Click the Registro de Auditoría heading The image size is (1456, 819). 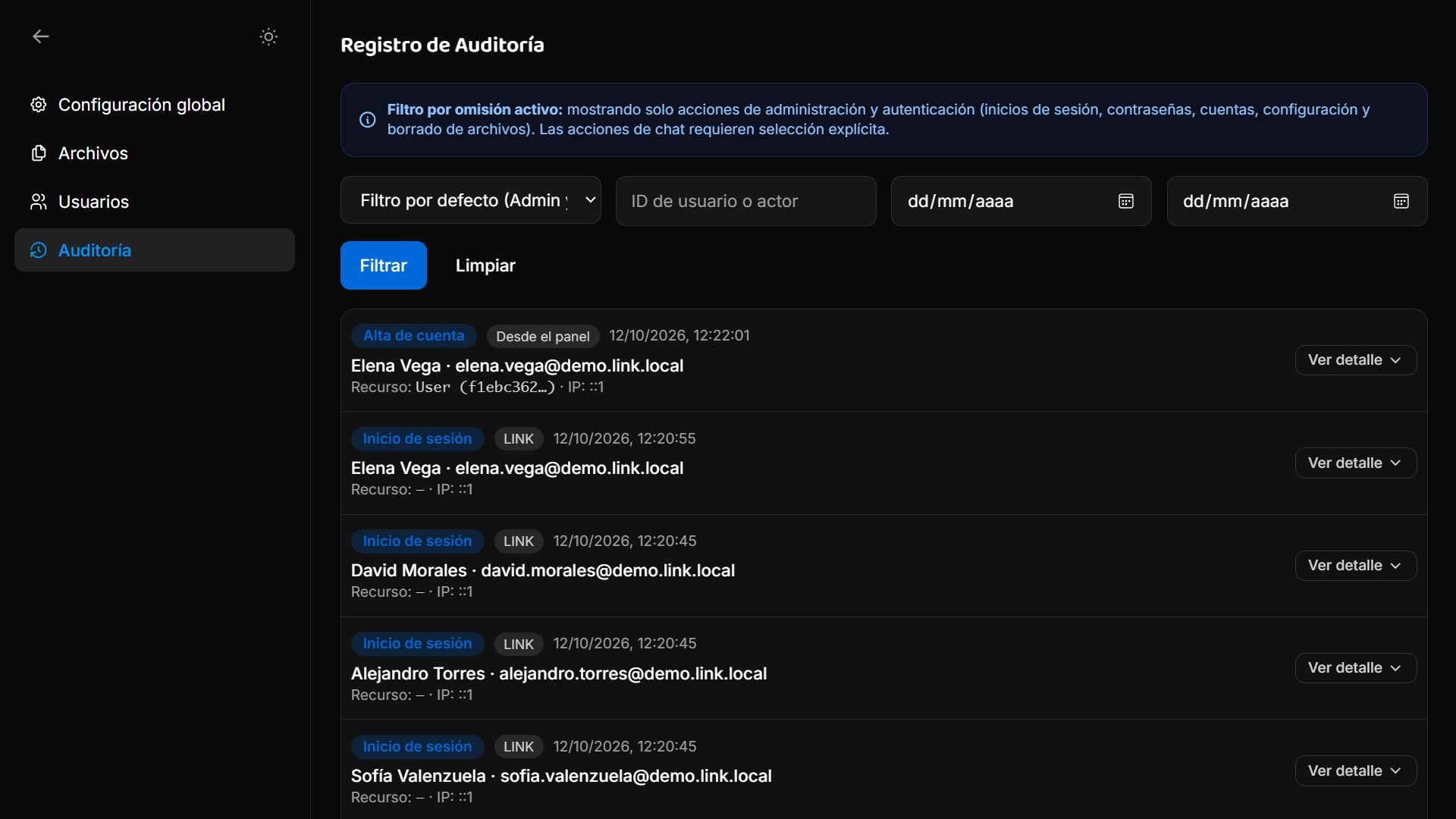coord(442,45)
